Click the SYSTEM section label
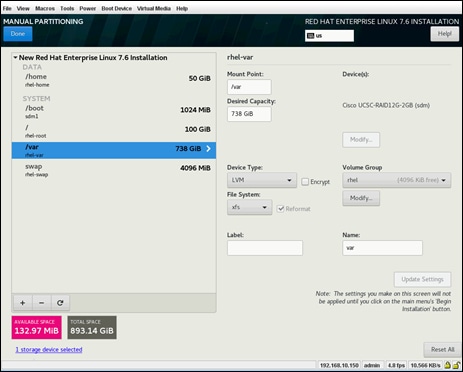This screenshot has height=372, width=463. click(x=36, y=99)
